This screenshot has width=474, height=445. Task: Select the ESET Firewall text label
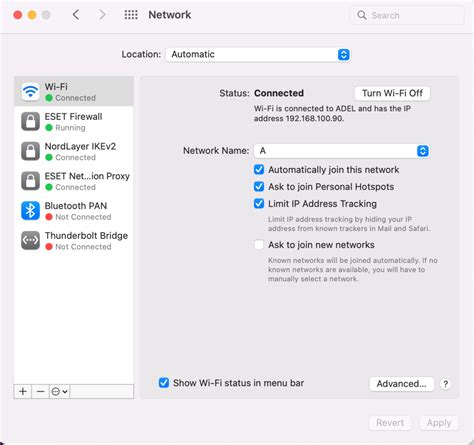73,117
